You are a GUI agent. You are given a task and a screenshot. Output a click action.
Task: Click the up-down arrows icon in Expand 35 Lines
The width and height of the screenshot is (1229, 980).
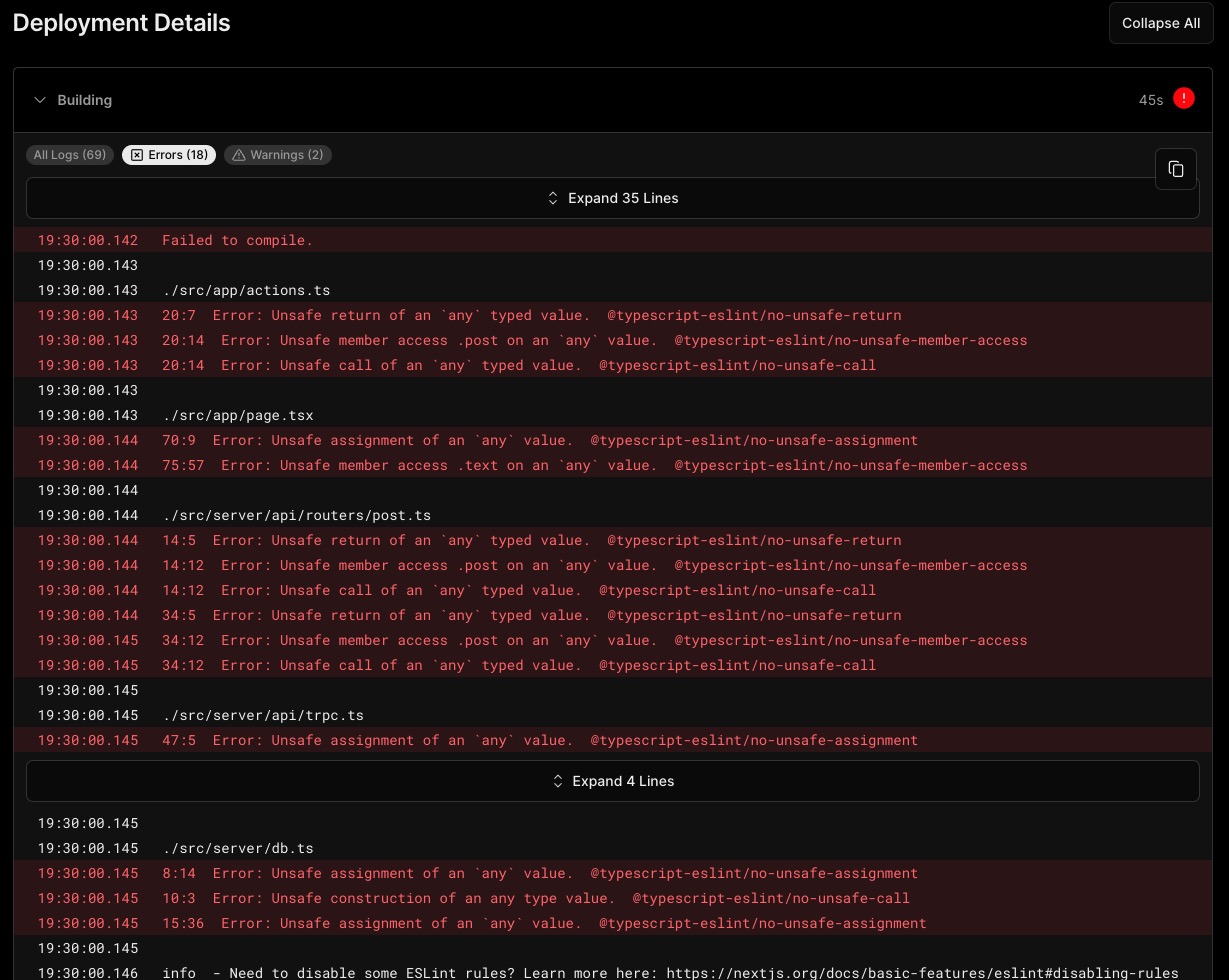pyautogui.click(x=553, y=198)
